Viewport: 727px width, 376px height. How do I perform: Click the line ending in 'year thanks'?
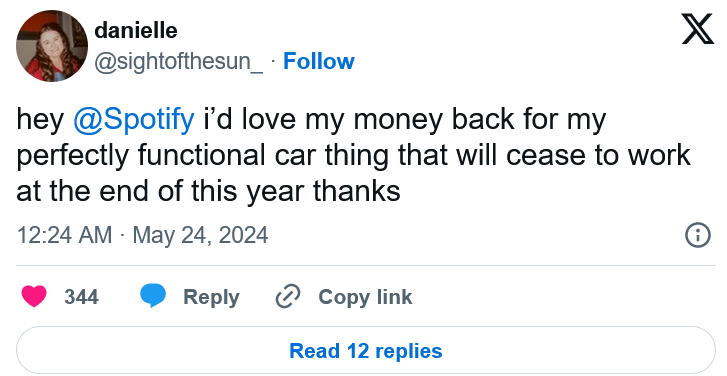(x=209, y=191)
